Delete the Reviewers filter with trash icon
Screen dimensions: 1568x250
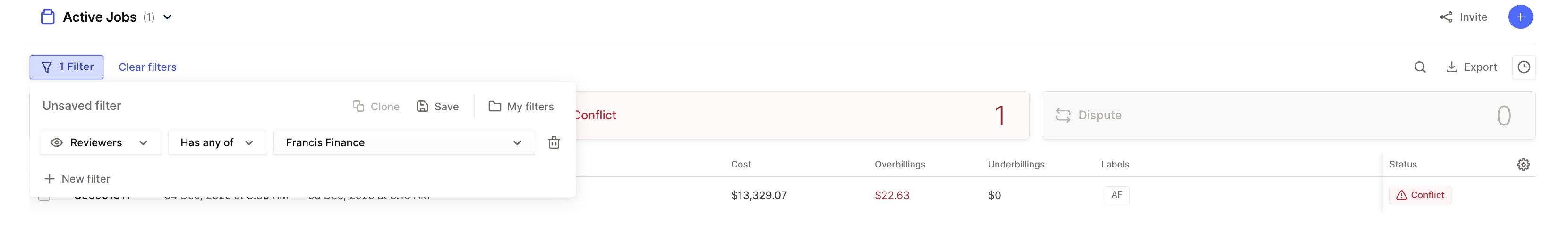tap(554, 142)
